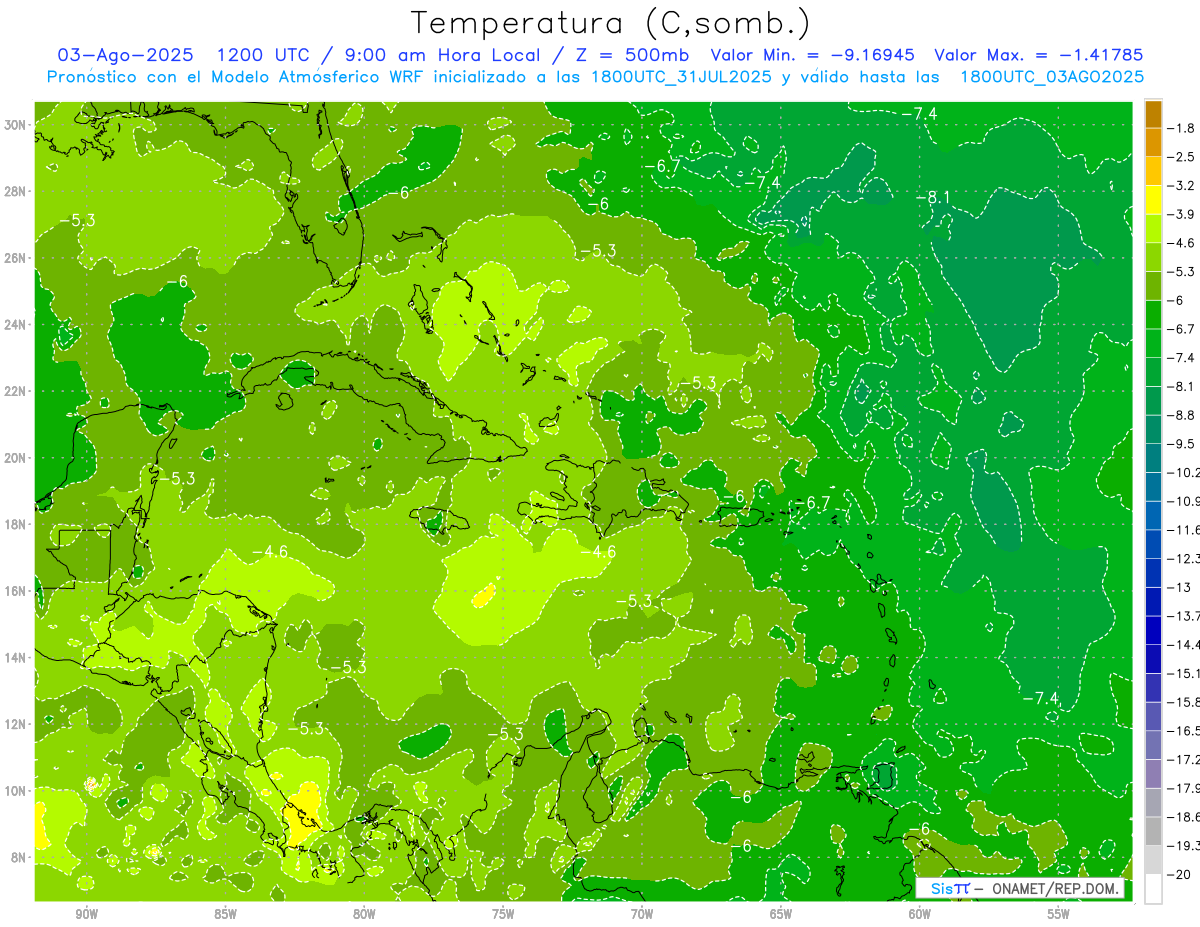This screenshot has height=927, width=1200.
Task: Click the '12N' latitude axis label
Action: pos(16,724)
